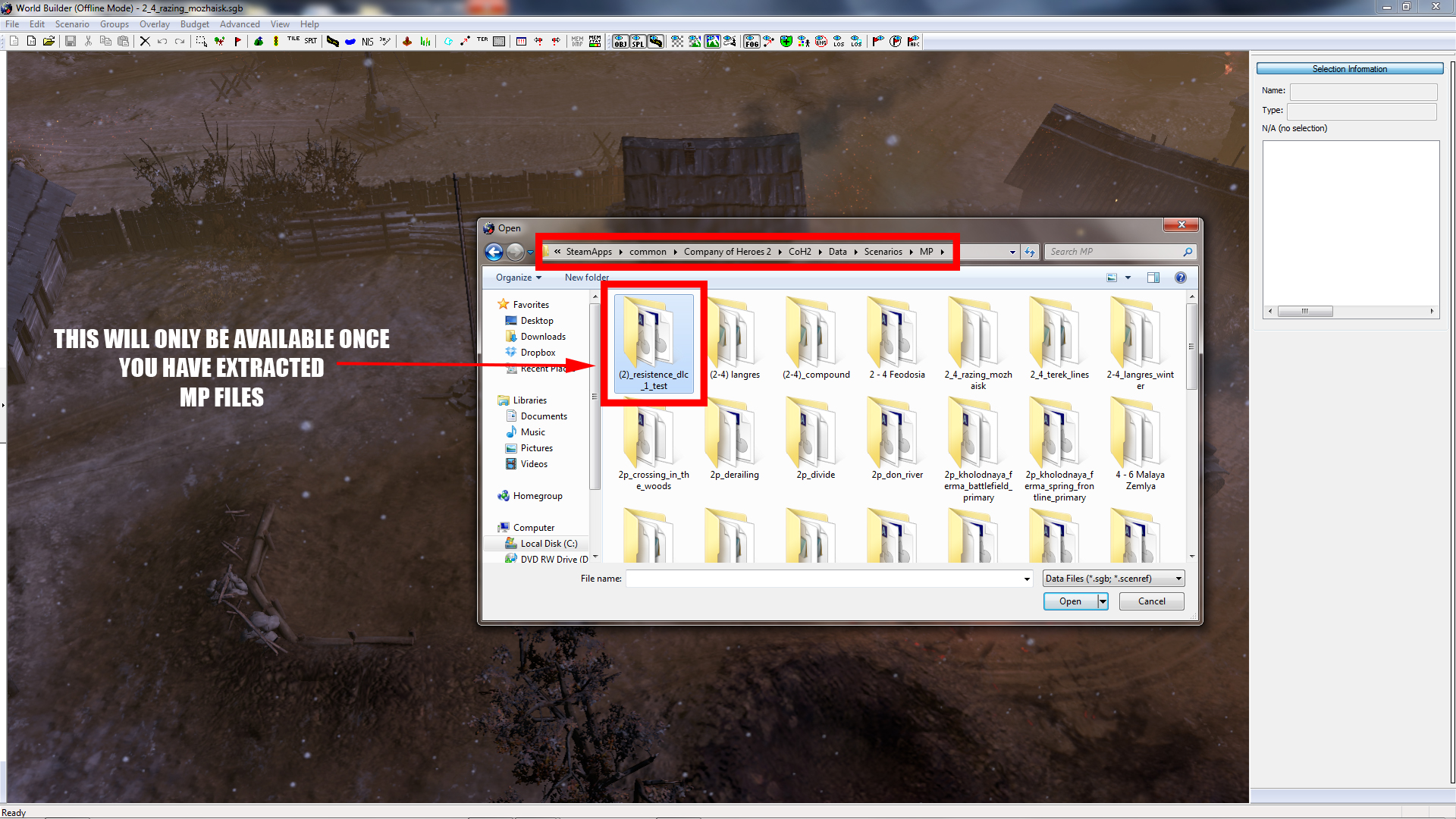Select the cyan shape tool icon
Image resolution: width=1456 pixels, height=819 pixels.
tap(448, 41)
